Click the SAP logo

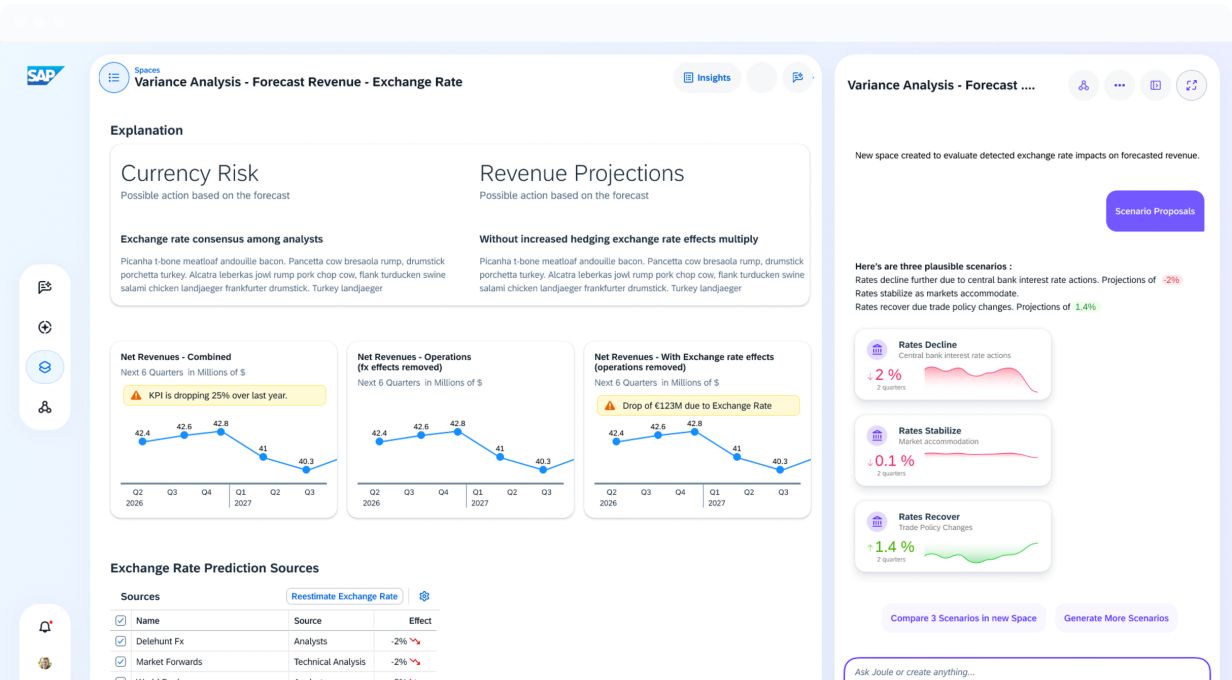(x=45, y=76)
